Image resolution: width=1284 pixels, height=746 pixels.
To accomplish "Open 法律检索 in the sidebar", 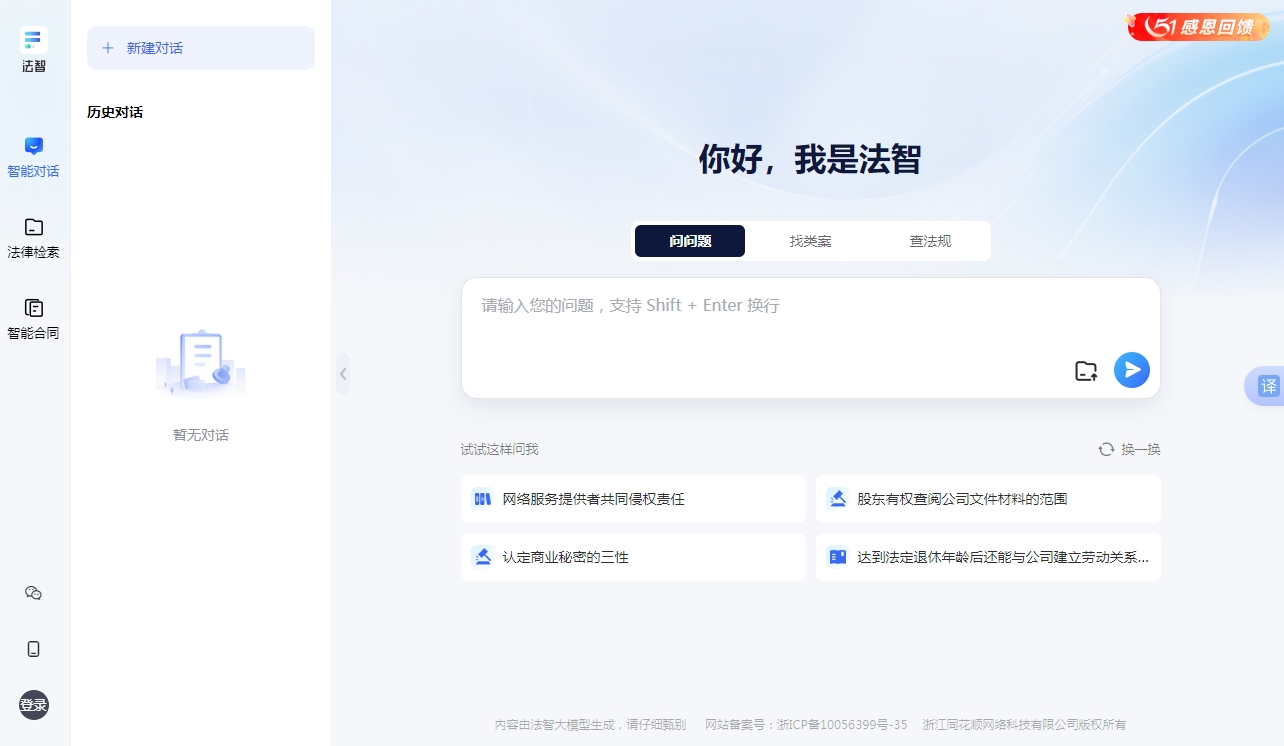I will tap(34, 238).
